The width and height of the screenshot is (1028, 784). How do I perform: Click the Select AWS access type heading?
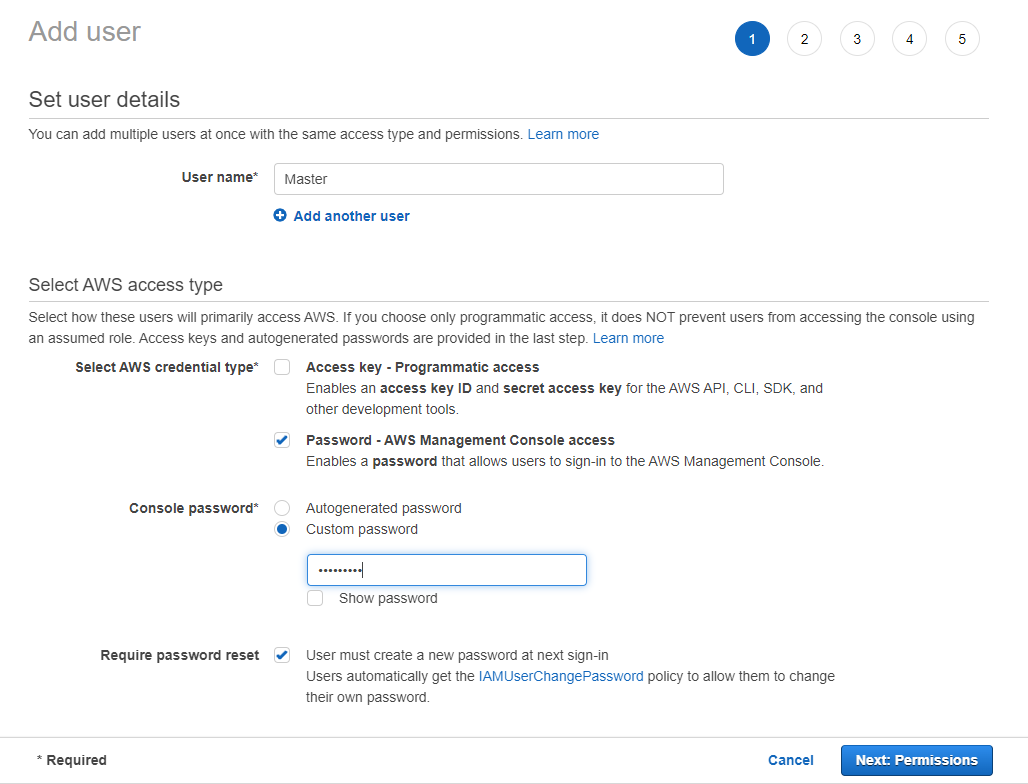click(x=126, y=285)
